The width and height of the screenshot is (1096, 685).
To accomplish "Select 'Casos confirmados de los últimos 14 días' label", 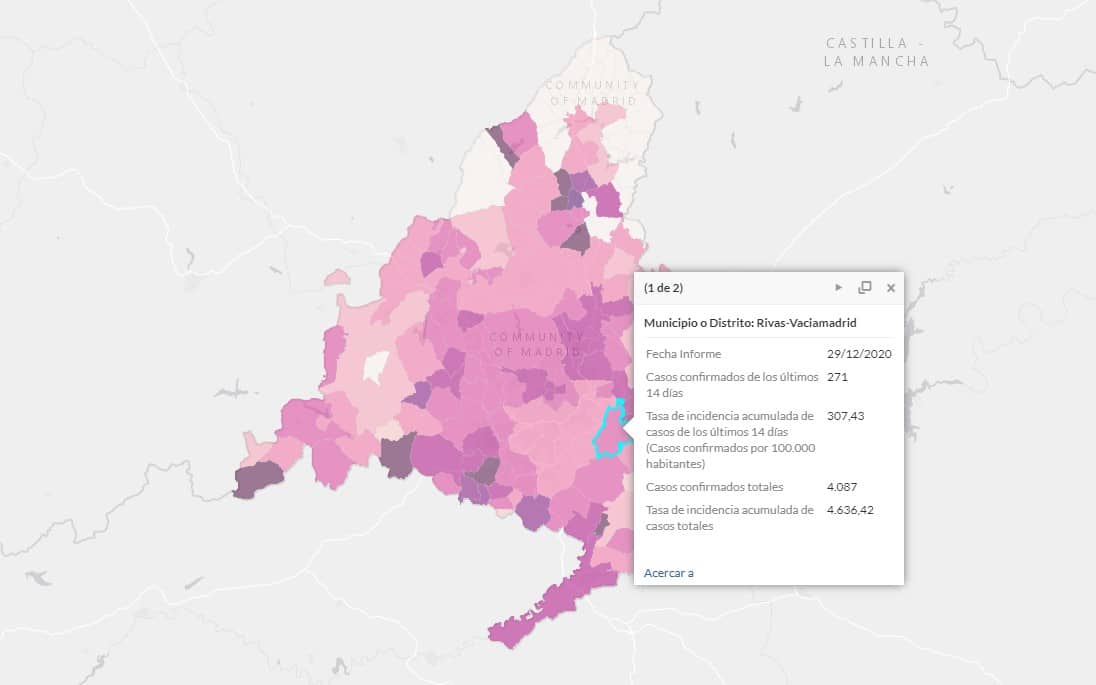I will (732, 384).
